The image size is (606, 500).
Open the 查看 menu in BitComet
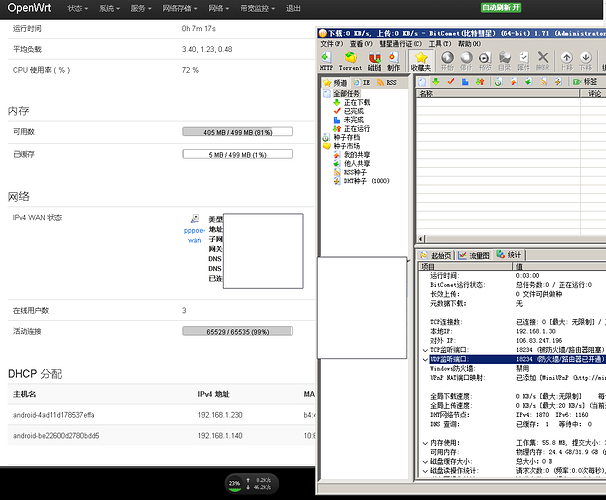coord(361,44)
